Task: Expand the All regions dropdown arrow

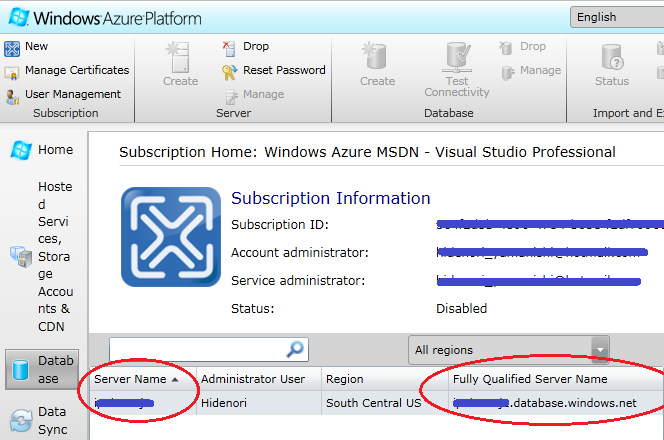Action: [600, 350]
